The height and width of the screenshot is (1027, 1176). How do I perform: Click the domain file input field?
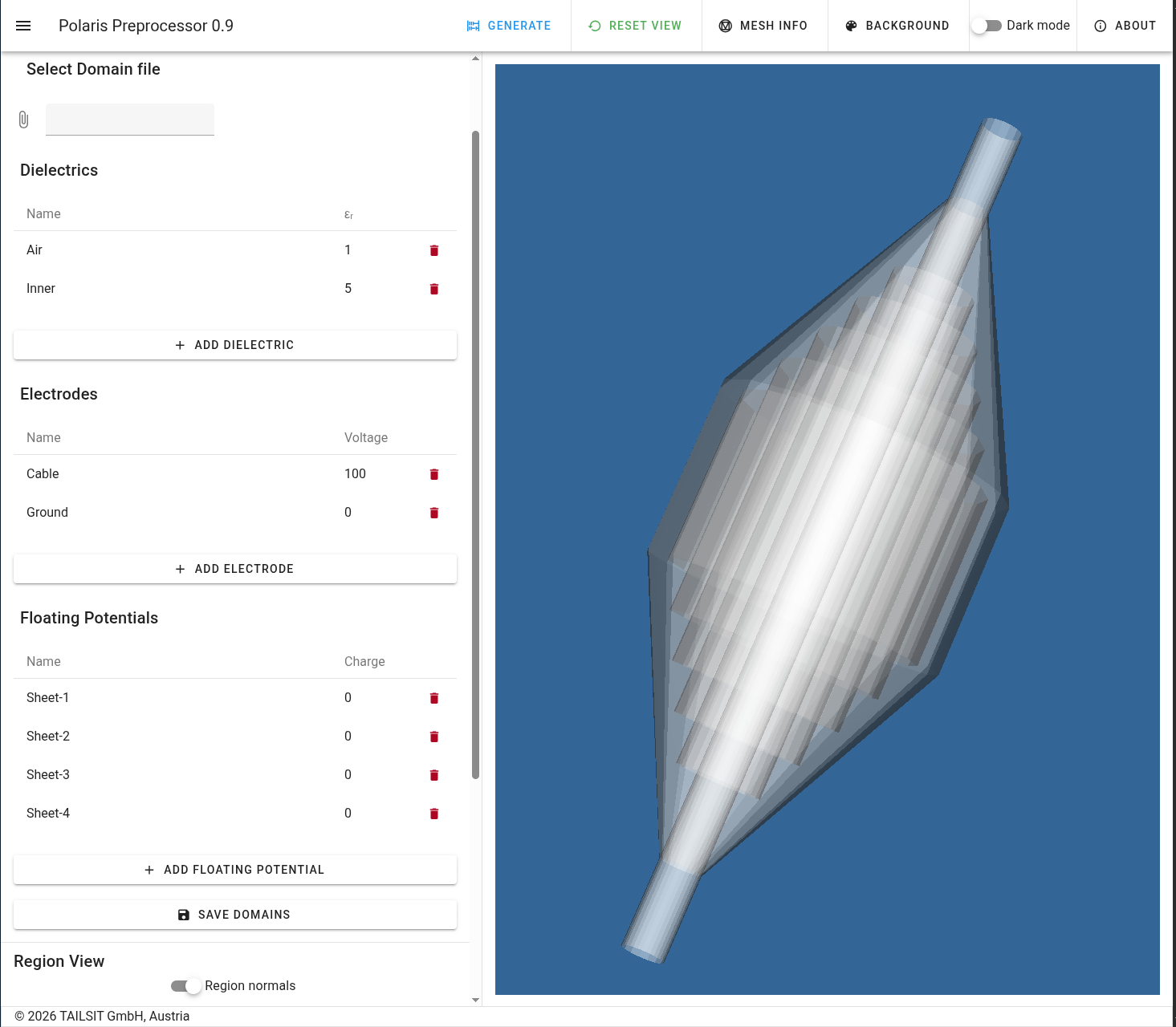[130, 120]
